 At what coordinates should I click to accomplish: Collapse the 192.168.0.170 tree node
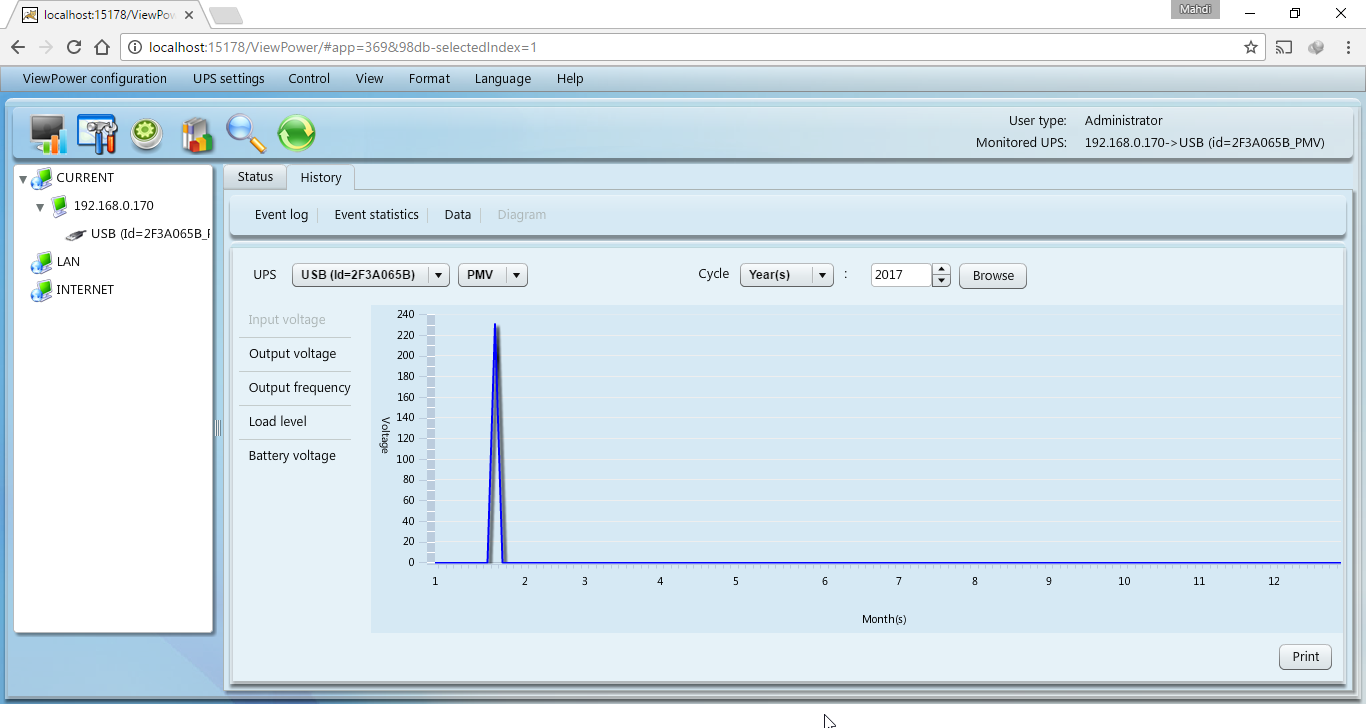tap(40, 207)
